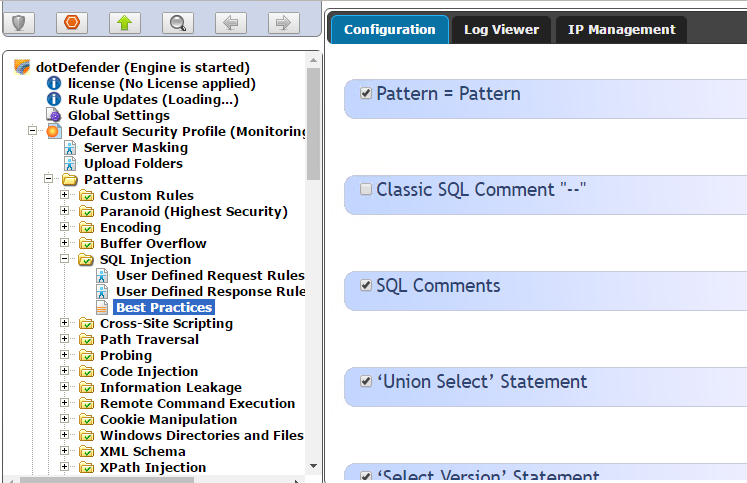Click the Server Masking page icon

(x=70, y=147)
